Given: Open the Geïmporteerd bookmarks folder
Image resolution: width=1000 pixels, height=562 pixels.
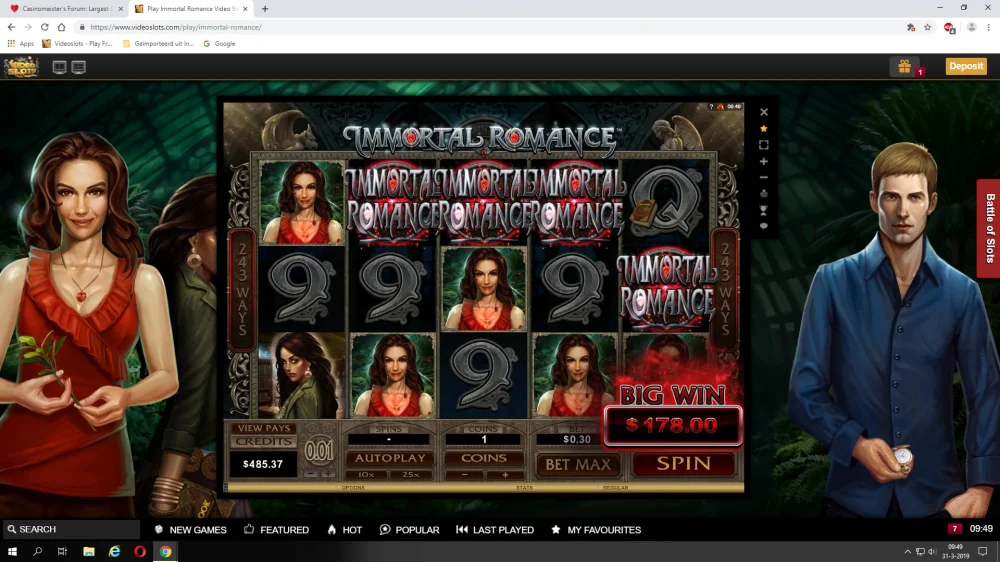Looking at the screenshot, I should (x=158, y=43).
